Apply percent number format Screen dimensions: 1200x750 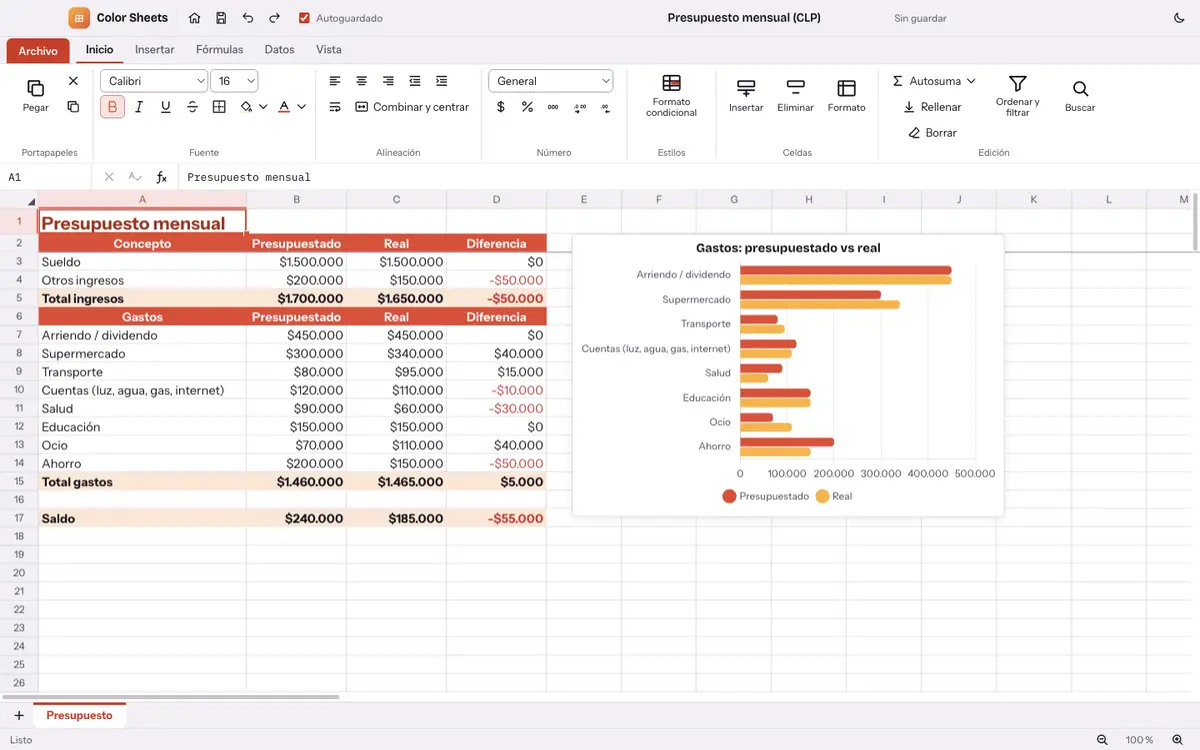[527, 107]
